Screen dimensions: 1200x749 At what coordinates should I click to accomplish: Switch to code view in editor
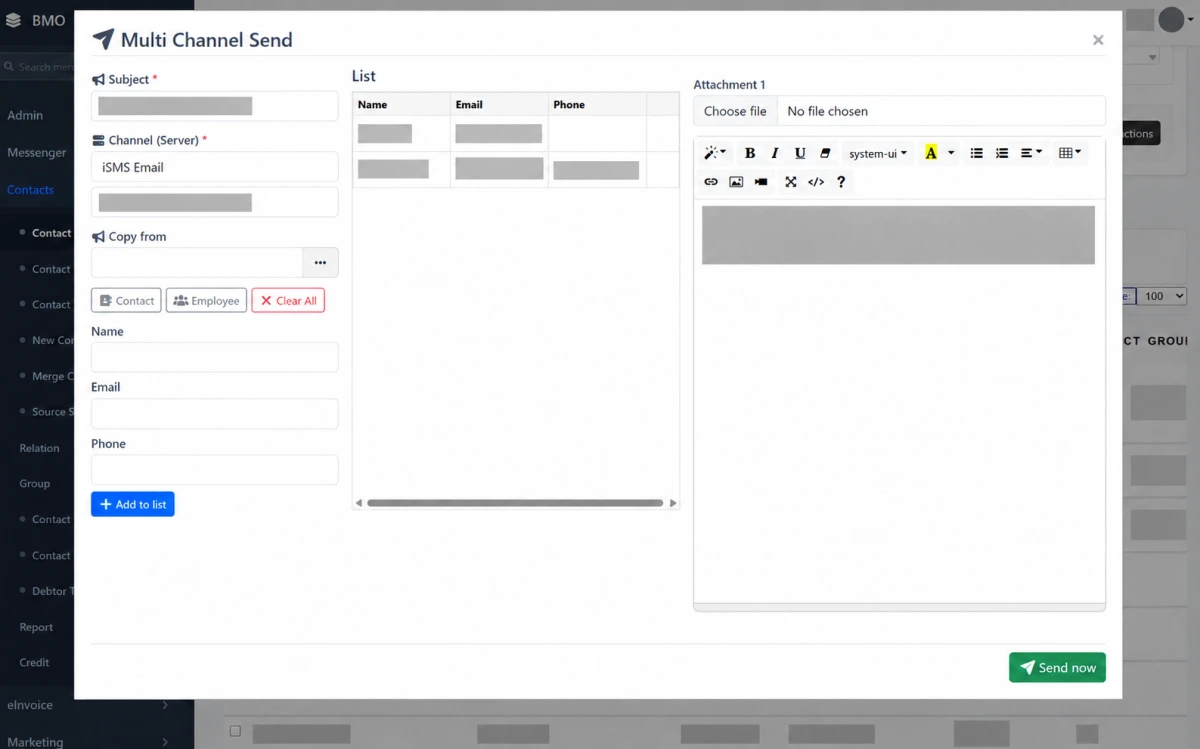pos(816,182)
